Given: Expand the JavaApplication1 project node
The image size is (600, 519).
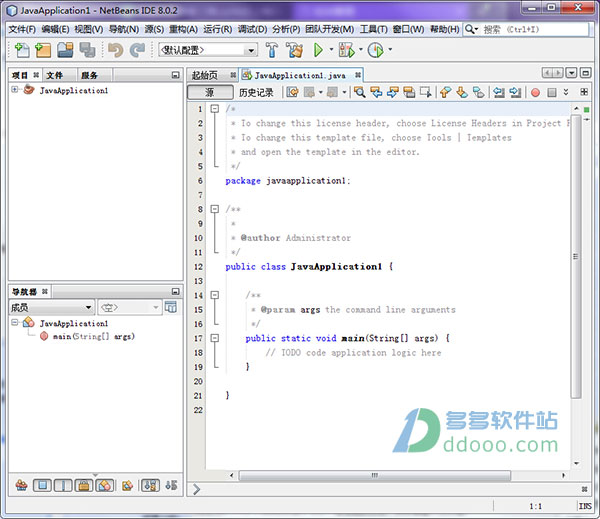Looking at the screenshot, I should coord(15,90).
